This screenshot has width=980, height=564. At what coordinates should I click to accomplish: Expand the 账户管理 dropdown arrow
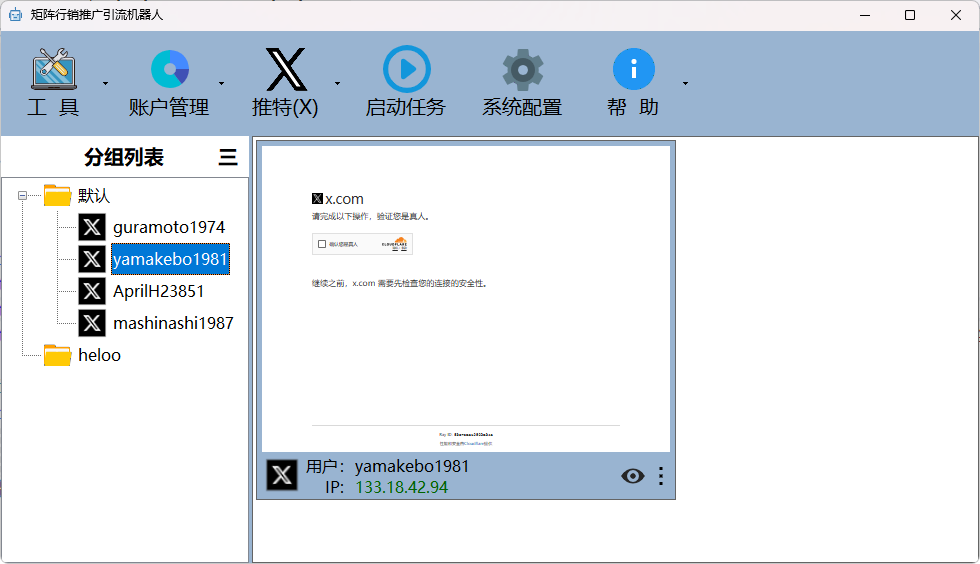click(221, 83)
